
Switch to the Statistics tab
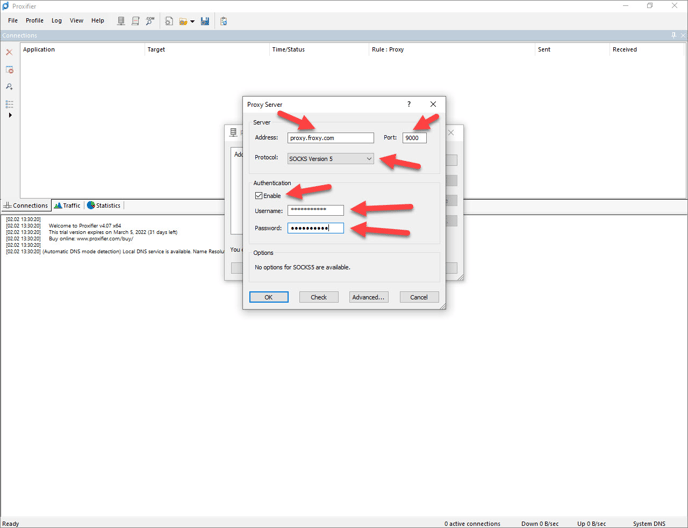(x=104, y=205)
